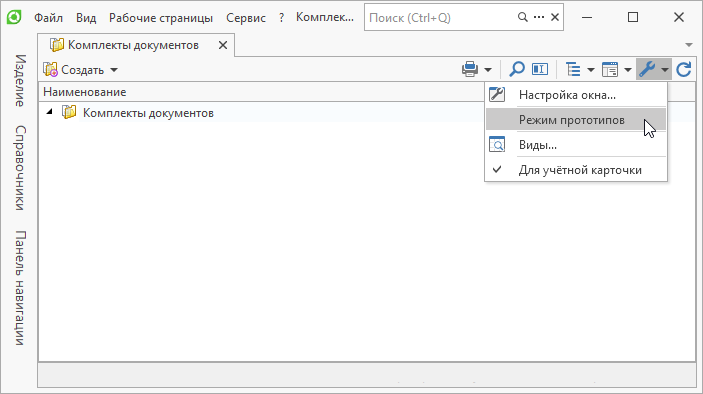Viewport: 703px width, 394px height.
Task: Click the window layout icon
Action: coord(610,69)
